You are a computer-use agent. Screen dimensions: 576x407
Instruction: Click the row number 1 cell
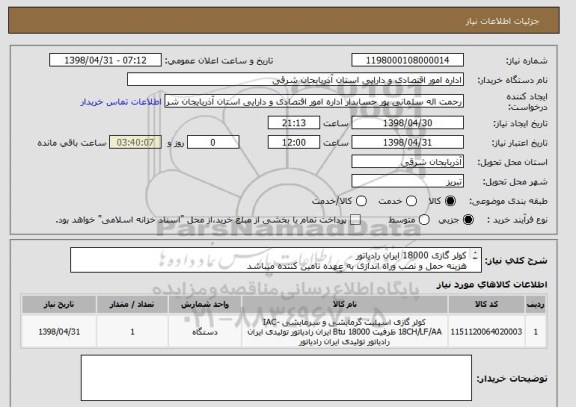(536, 332)
